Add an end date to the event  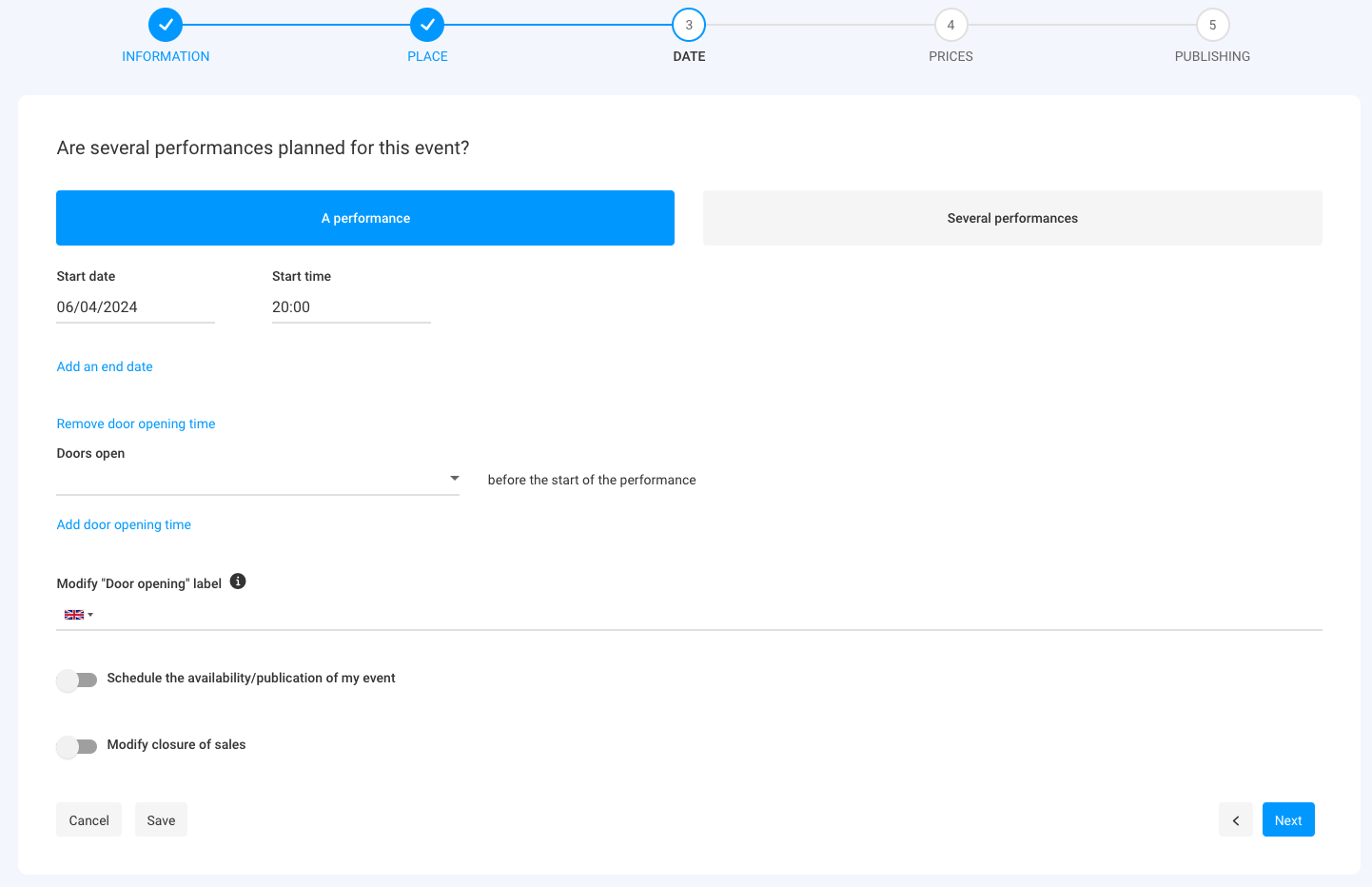[104, 365]
